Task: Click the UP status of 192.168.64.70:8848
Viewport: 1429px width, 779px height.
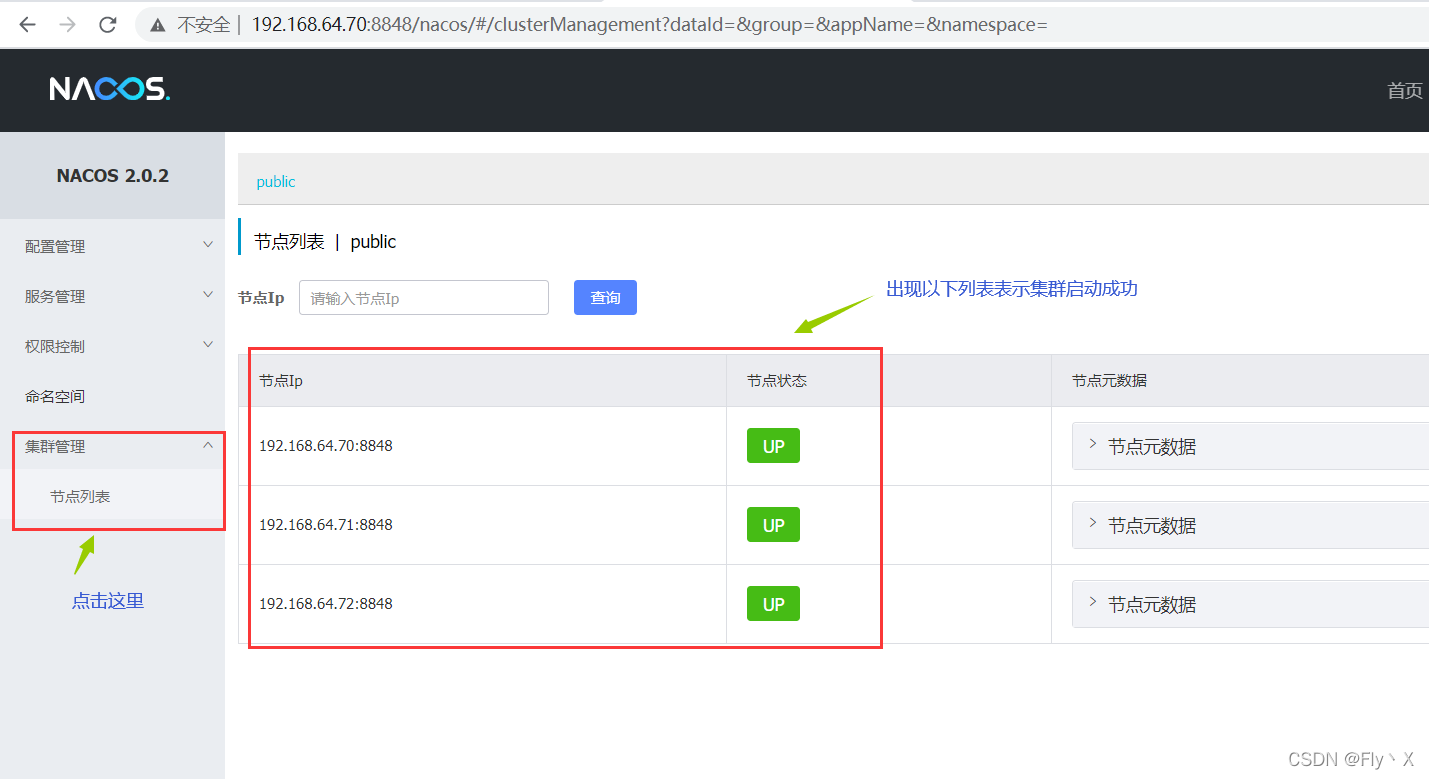Action: point(773,446)
